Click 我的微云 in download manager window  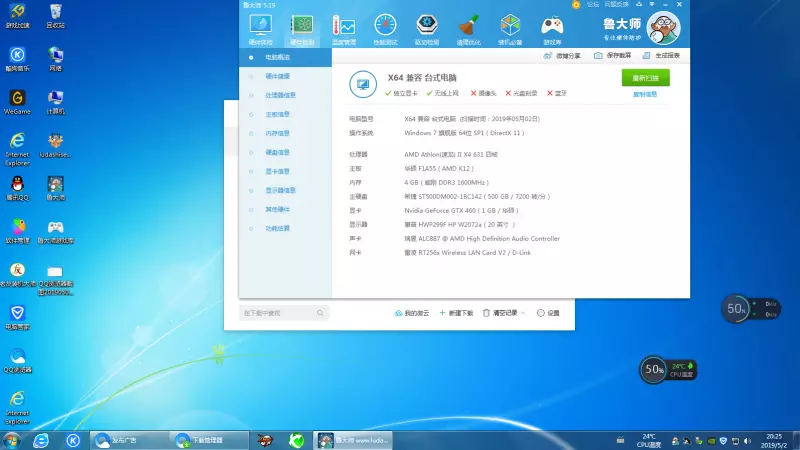pyautogui.click(x=412, y=313)
